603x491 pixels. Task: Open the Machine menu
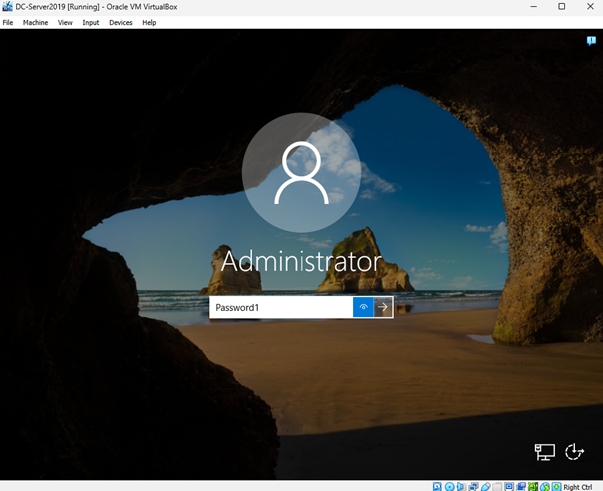point(35,22)
